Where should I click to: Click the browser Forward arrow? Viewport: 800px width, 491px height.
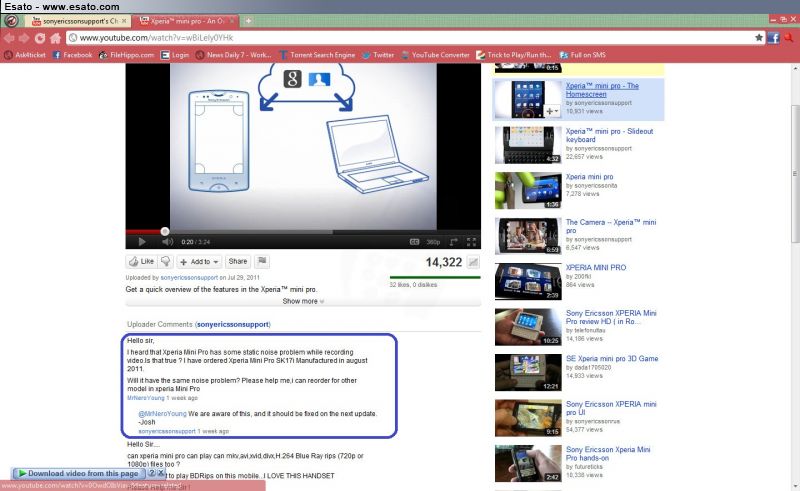point(24,38)
